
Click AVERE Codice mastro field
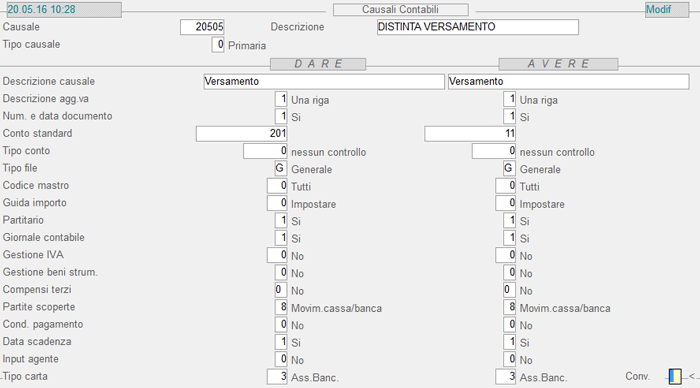506,186
